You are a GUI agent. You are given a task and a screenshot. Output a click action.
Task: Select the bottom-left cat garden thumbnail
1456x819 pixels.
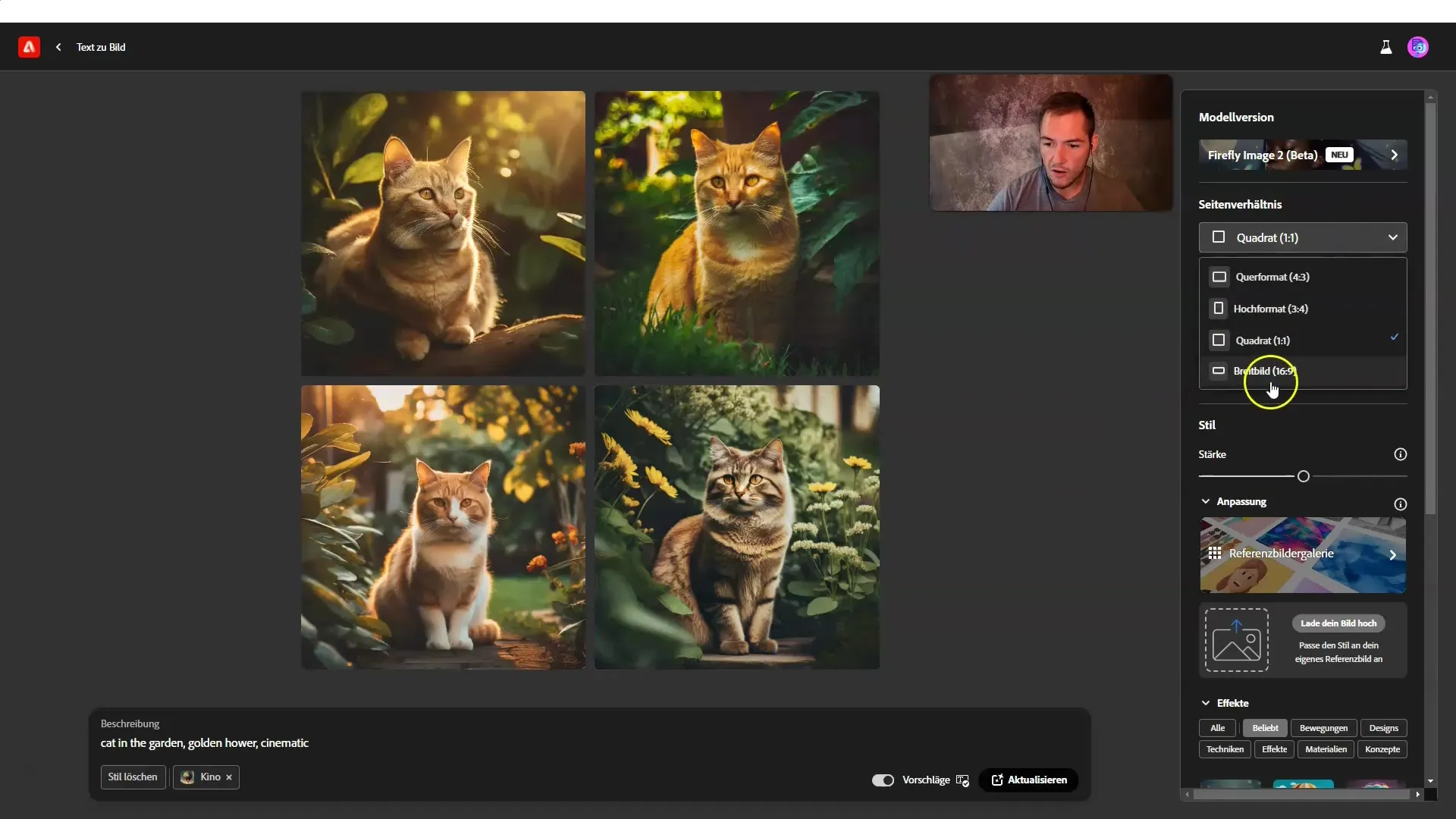[x=443, y=527]
